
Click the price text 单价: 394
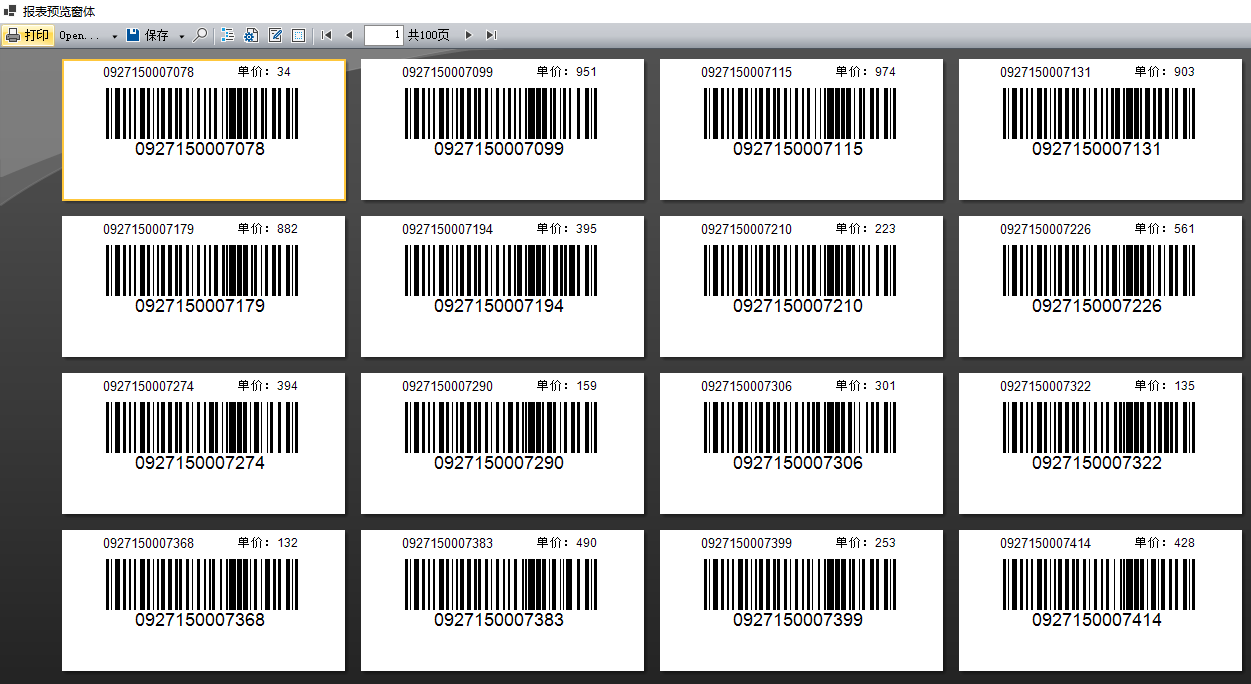coord(267,386)
